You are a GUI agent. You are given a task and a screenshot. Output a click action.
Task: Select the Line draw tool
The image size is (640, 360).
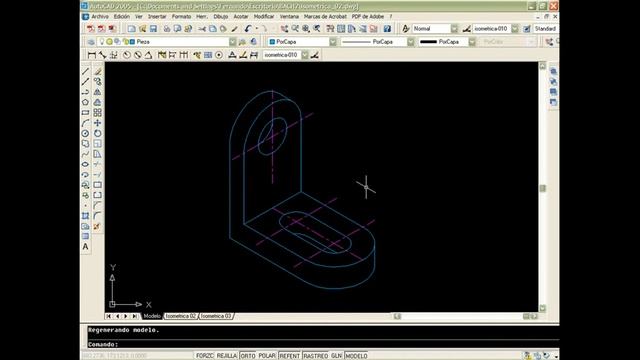[85, 71]
